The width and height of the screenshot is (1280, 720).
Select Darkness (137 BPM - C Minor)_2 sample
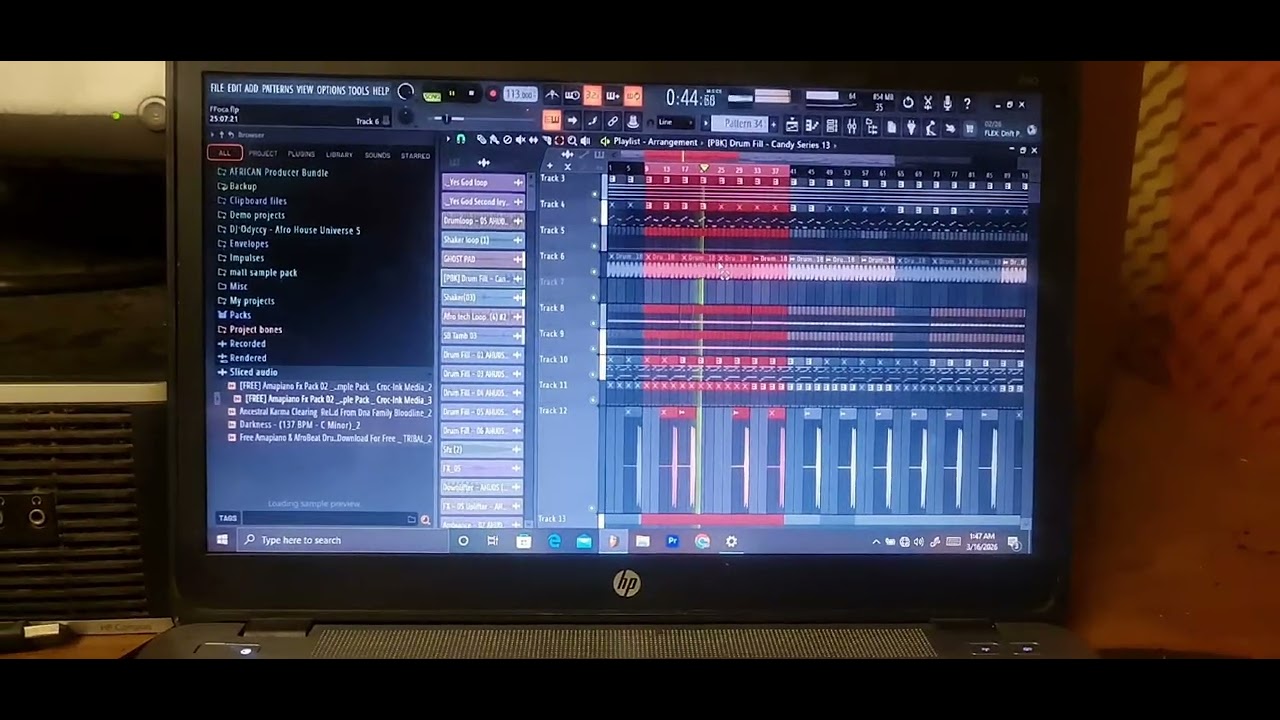(x=295, y=425)
